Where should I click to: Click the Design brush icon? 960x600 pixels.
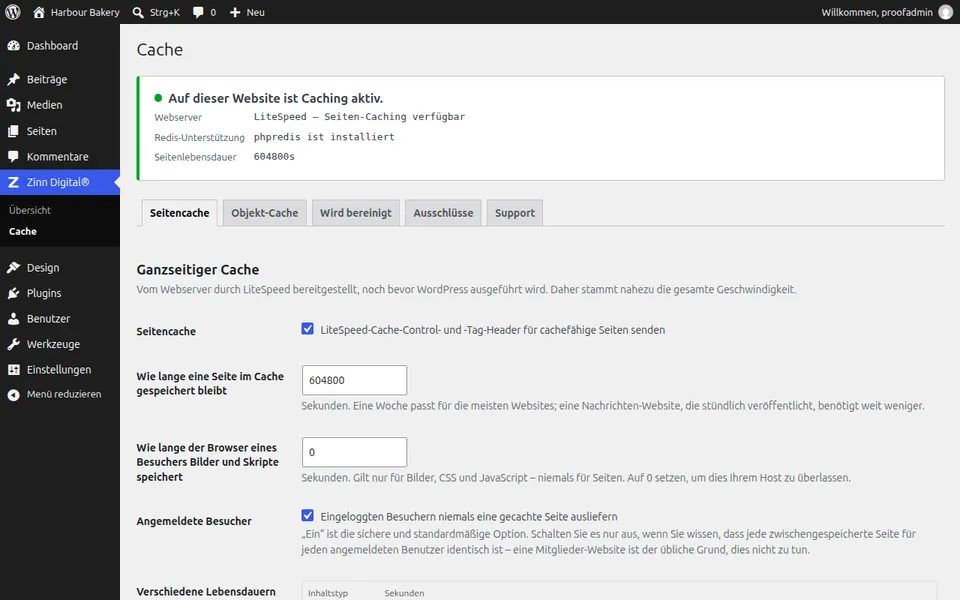[x=13, y=268]
